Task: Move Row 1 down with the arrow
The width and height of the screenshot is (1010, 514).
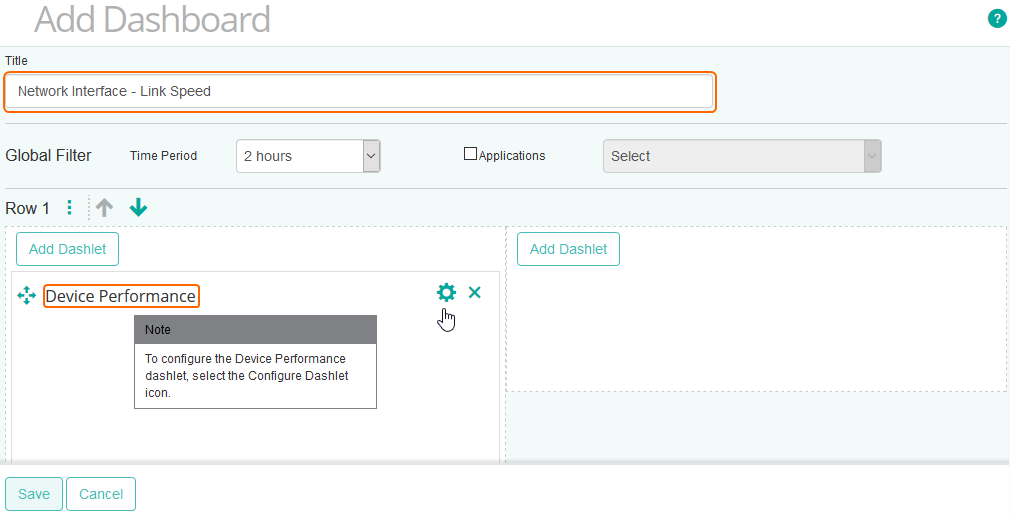Action: tap(139, 208)
